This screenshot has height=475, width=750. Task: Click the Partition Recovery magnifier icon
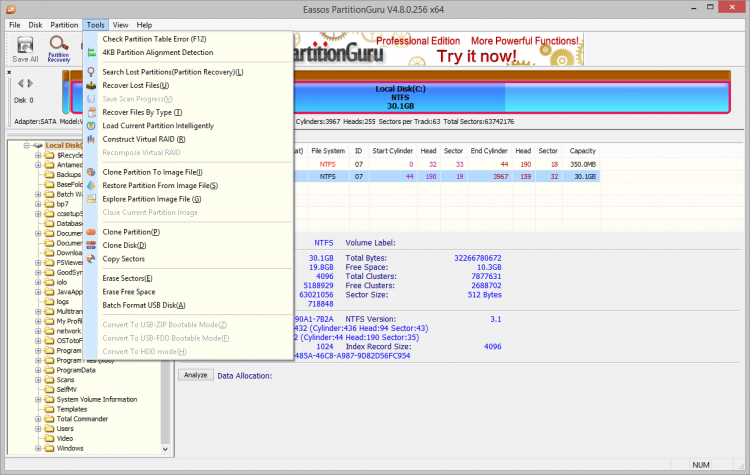(59, 44)
